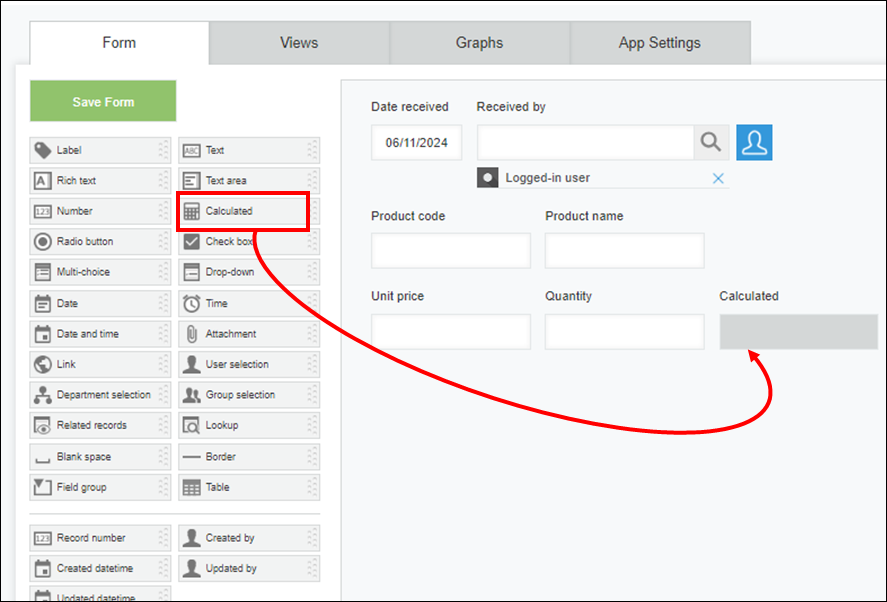Toggle the Logged-in user checkbox
The image size is (887, 602).
[488, 177]
